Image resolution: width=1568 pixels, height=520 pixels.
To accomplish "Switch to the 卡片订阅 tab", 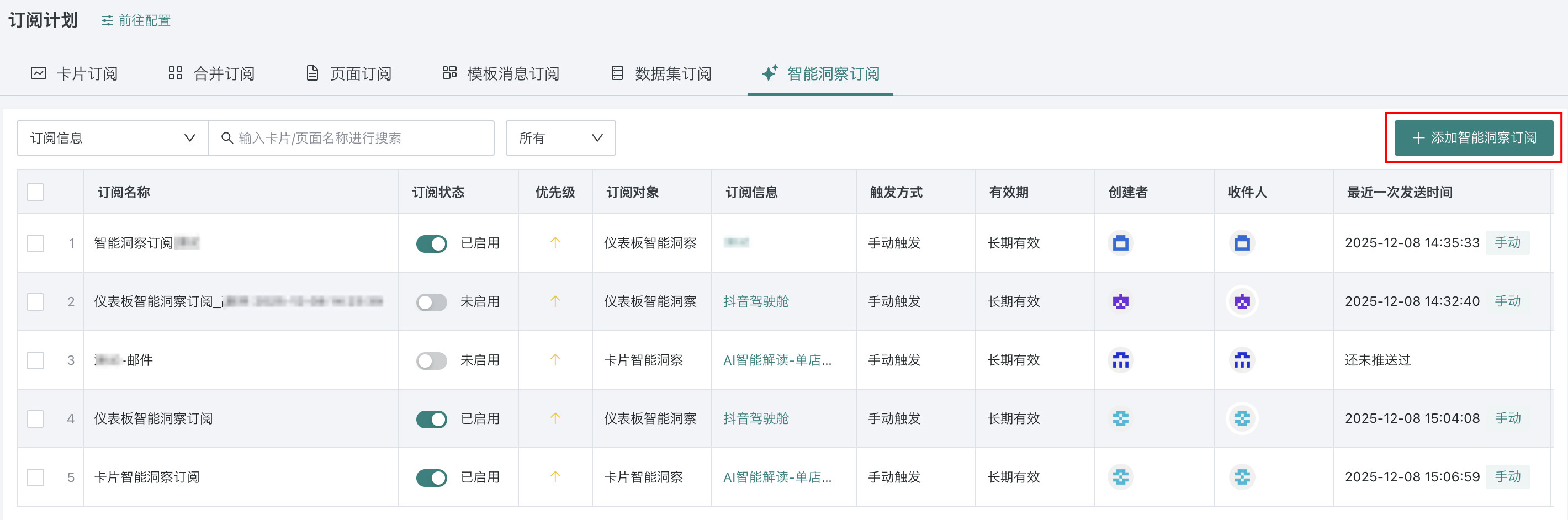I will pyautogui.click(x=75, y=73).
